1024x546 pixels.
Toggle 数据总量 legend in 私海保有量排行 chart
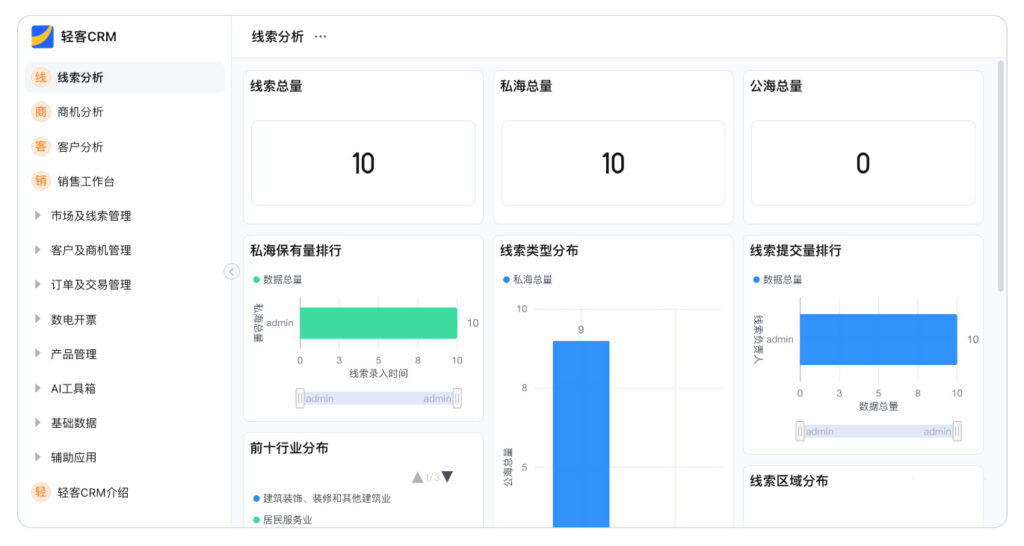pyautogui.click(x=277, y=280)
